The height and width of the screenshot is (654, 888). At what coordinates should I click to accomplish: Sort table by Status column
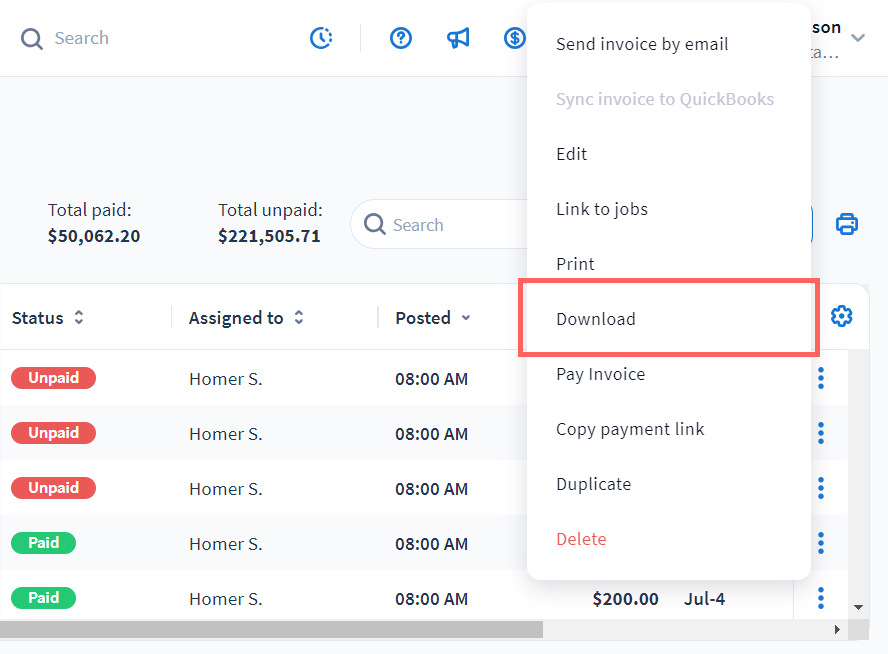tap(78, 318)
